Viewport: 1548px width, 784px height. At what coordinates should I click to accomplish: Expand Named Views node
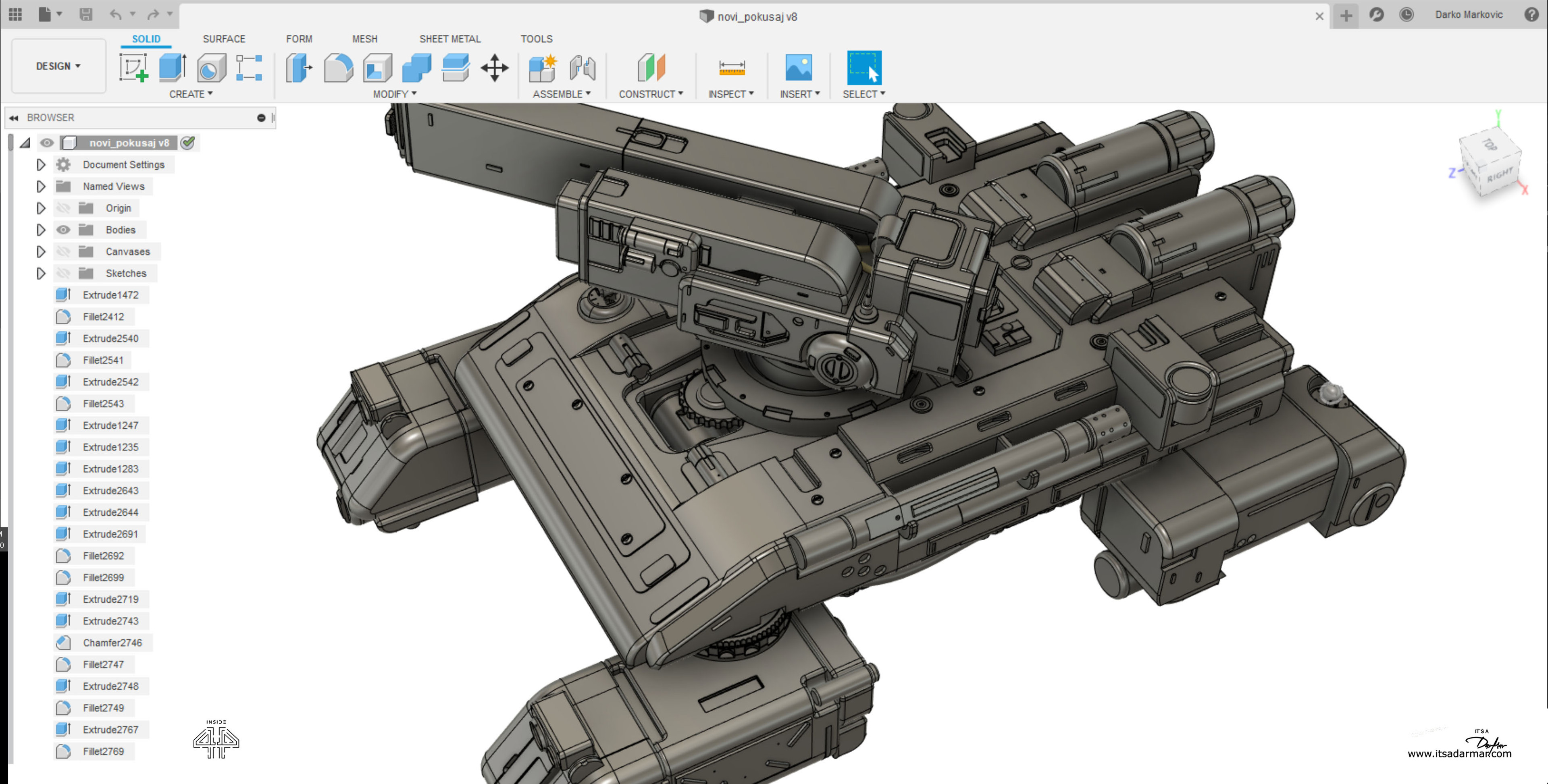coord(41,186)
